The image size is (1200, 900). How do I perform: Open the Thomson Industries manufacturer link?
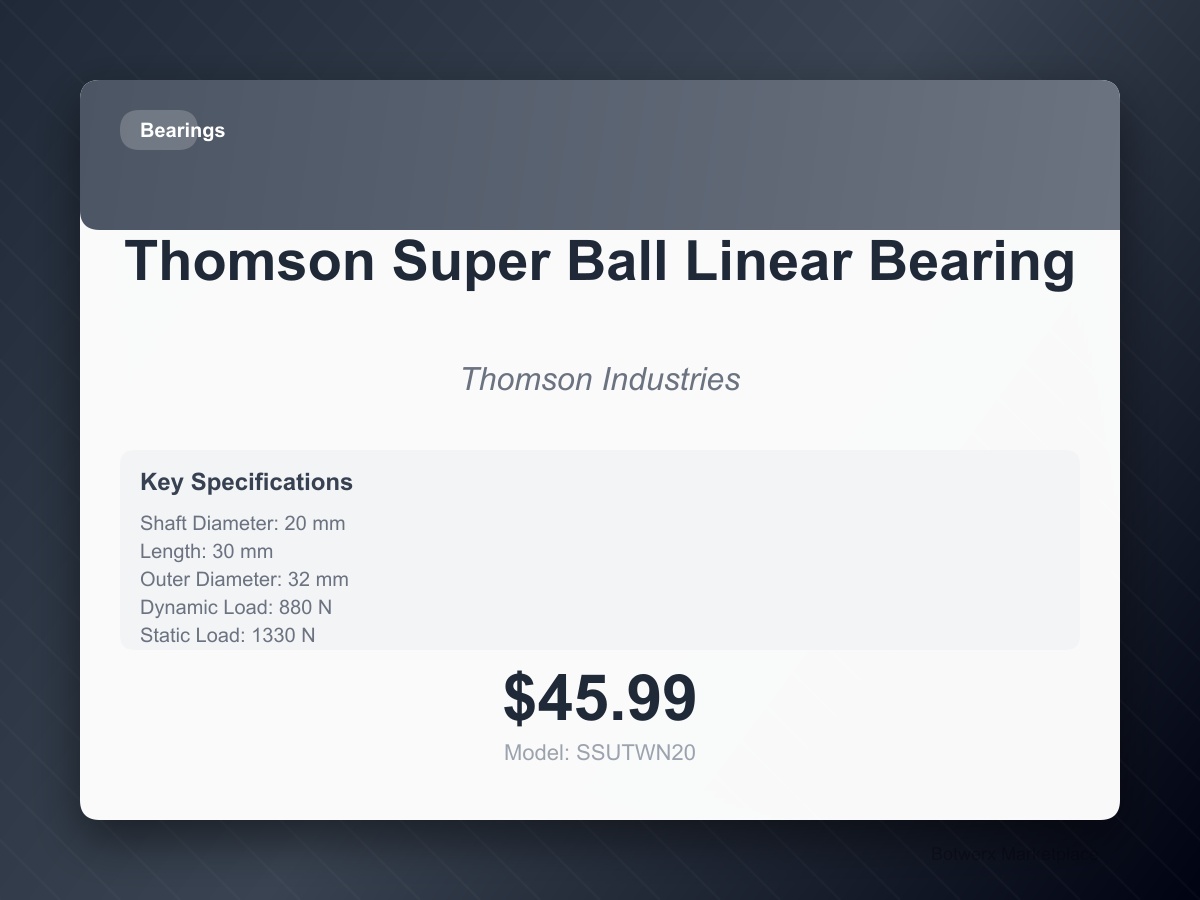(x=600, y=379)
